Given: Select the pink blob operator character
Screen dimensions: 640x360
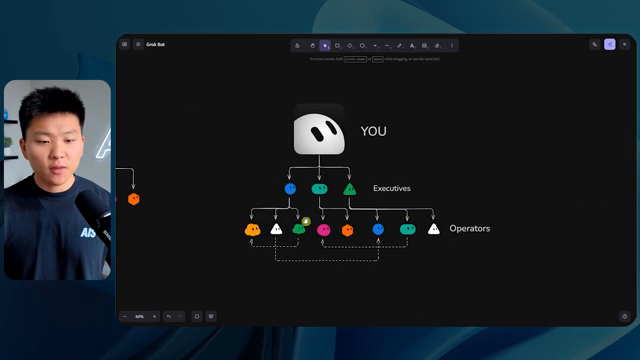Looking at the screenshot, I should 324,230.
